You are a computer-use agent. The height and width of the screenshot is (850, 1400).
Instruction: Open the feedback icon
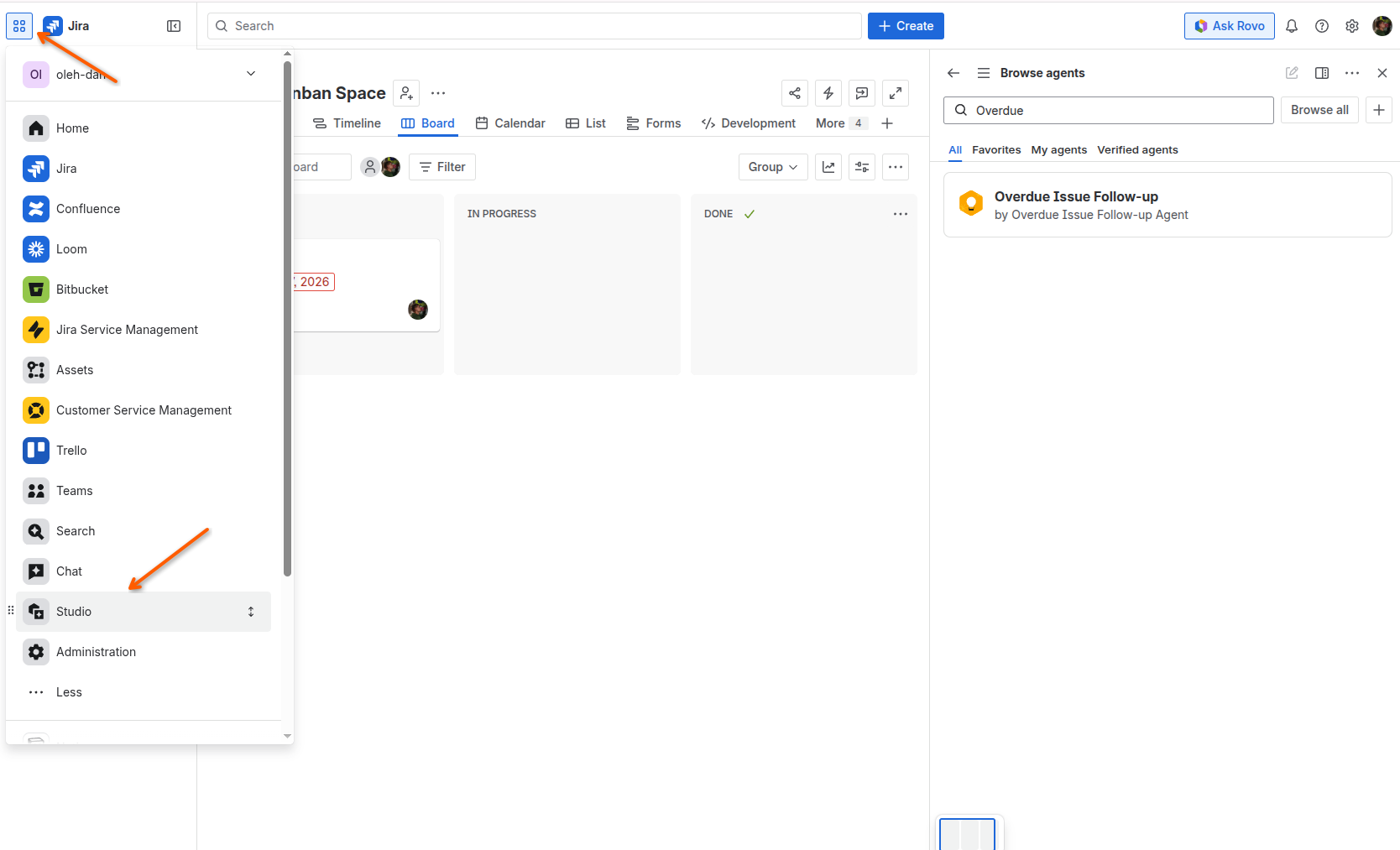pos(862,93)
